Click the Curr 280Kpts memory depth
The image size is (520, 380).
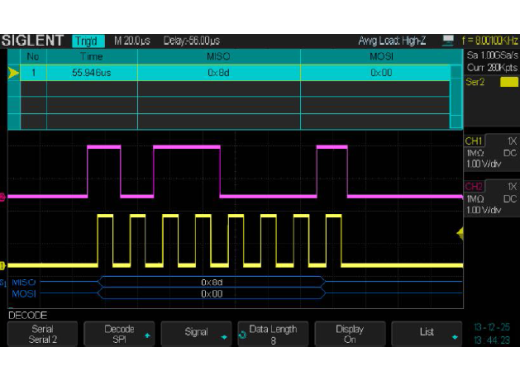[x=492, y=68]
